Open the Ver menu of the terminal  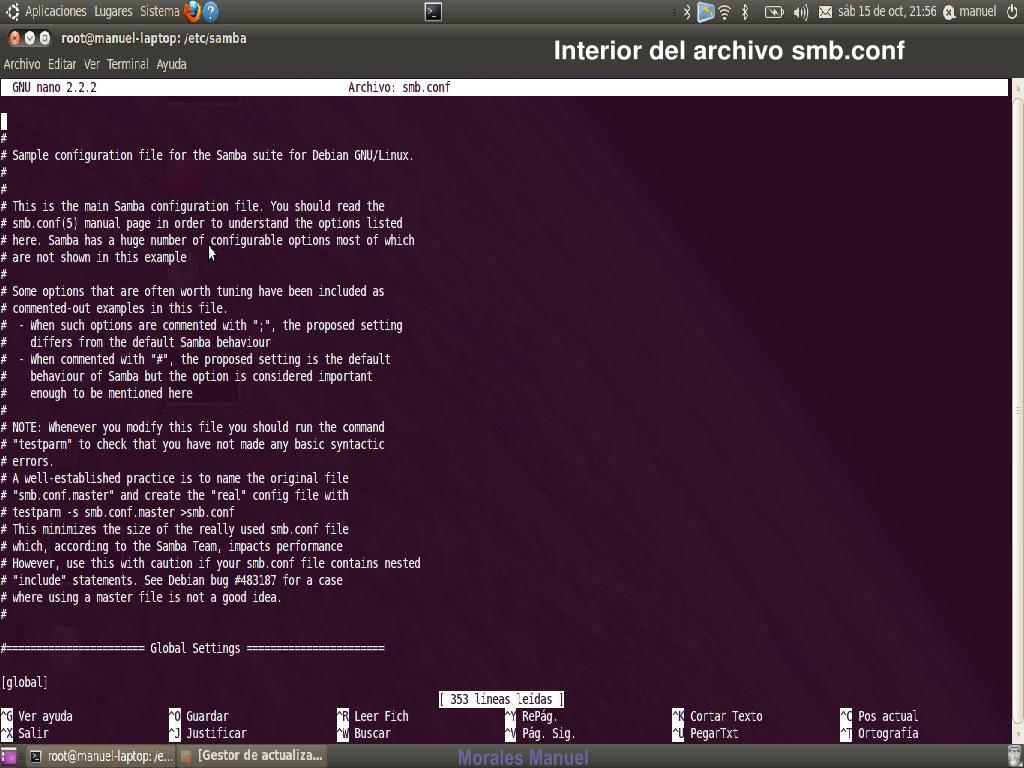(92, 64)
